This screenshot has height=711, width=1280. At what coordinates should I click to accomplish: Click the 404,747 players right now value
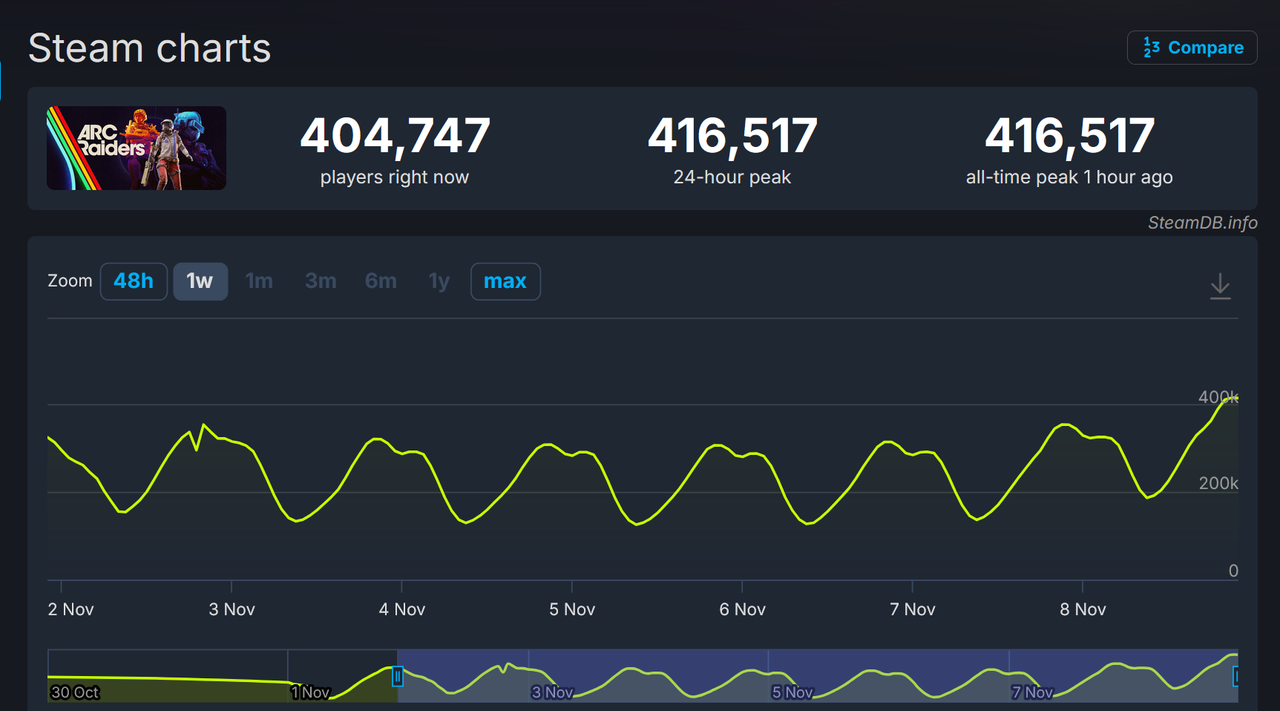[395, 136]
